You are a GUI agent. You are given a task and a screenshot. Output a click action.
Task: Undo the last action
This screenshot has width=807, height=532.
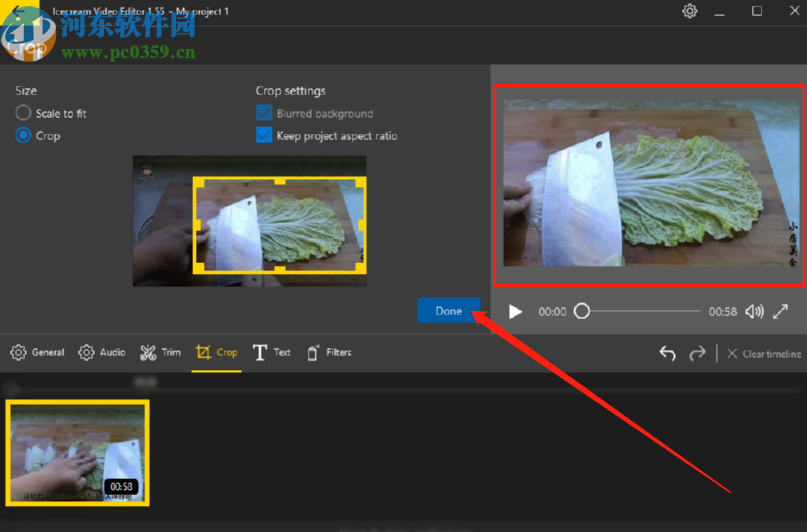coord(668,353)
